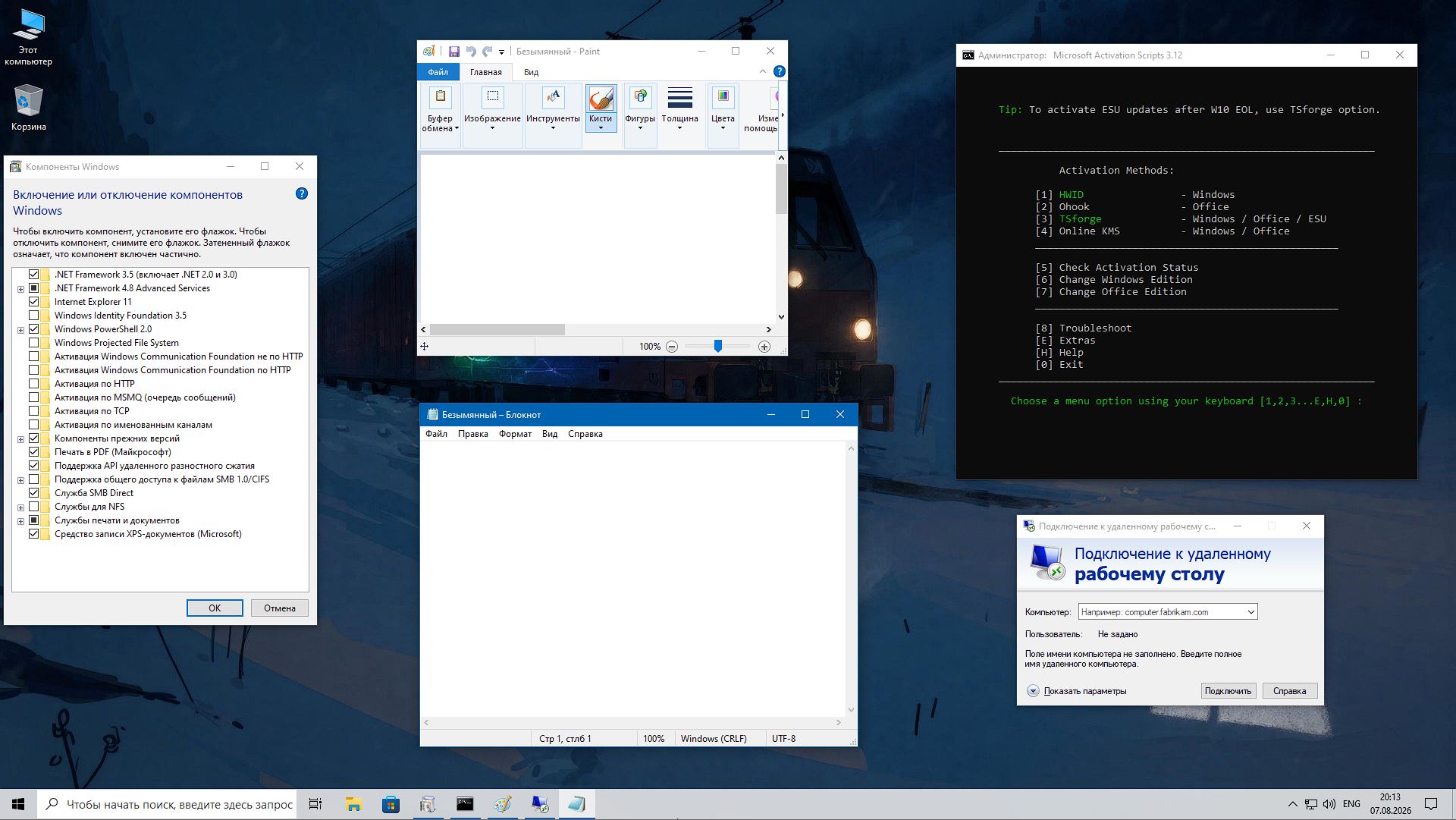The width and height of the screenshot is (1456, 820).
Task: Switch to Remote Desktop taskbar icon
Action: click(x=539, y=804)
